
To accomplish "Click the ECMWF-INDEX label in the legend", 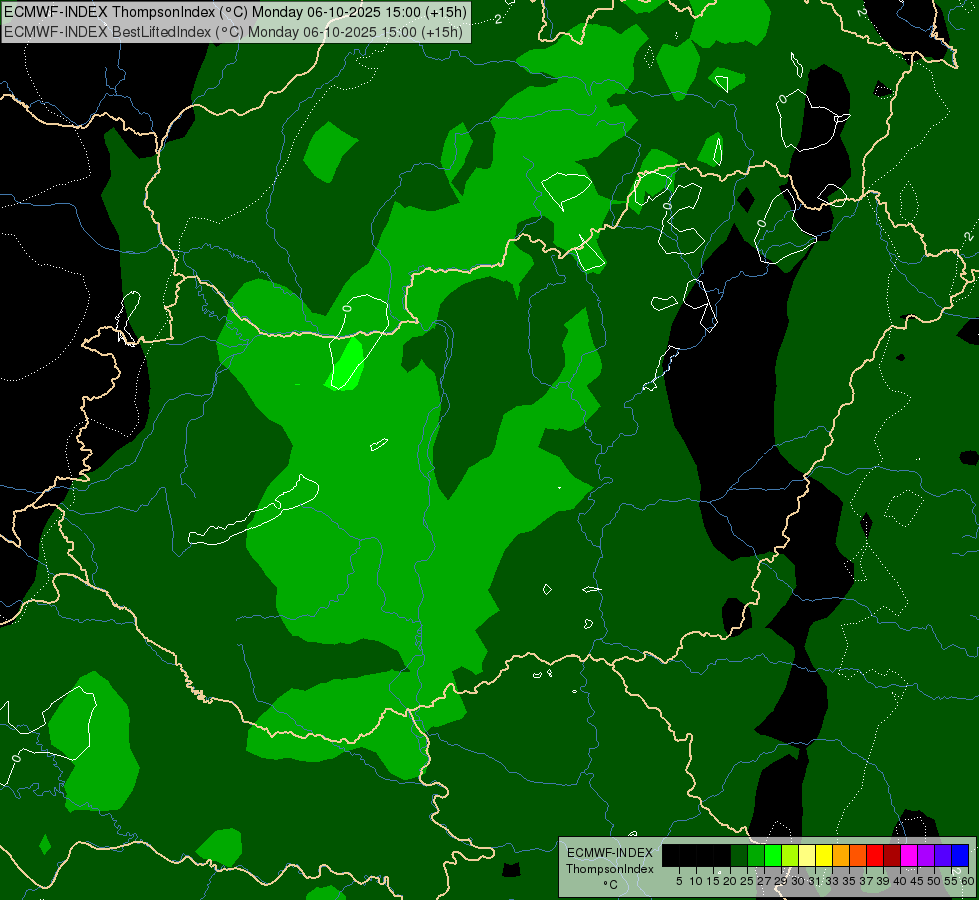I will (609, 853).
